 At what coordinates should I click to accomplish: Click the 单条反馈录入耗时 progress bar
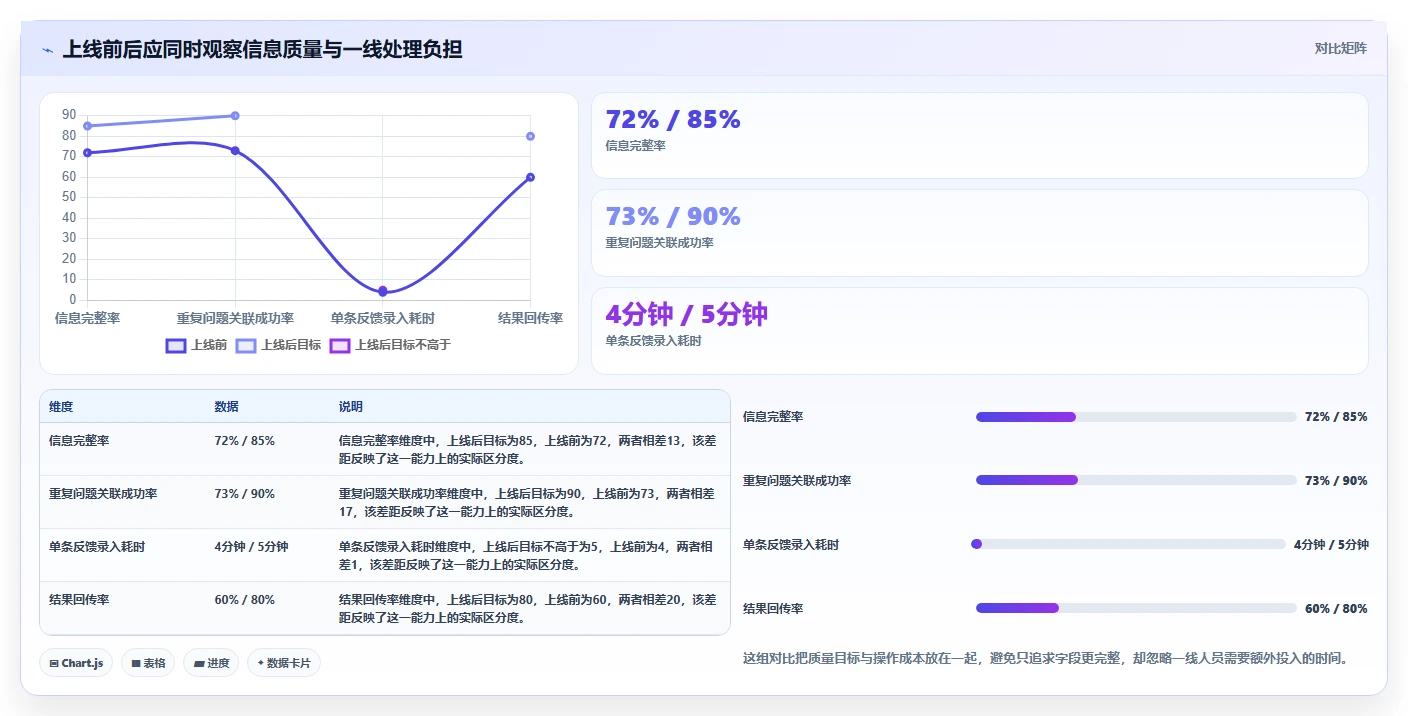tap(1128, 545)
